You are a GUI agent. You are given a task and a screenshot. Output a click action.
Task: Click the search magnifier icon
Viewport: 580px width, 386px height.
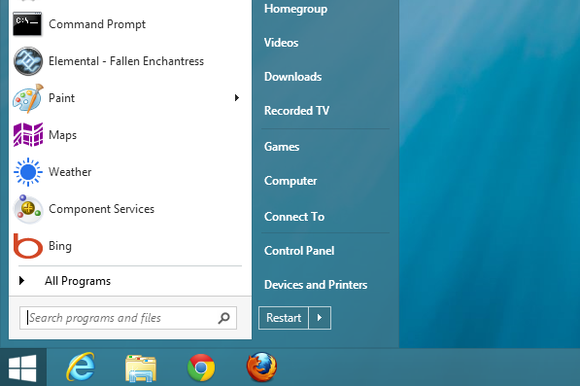pos(224,318)
